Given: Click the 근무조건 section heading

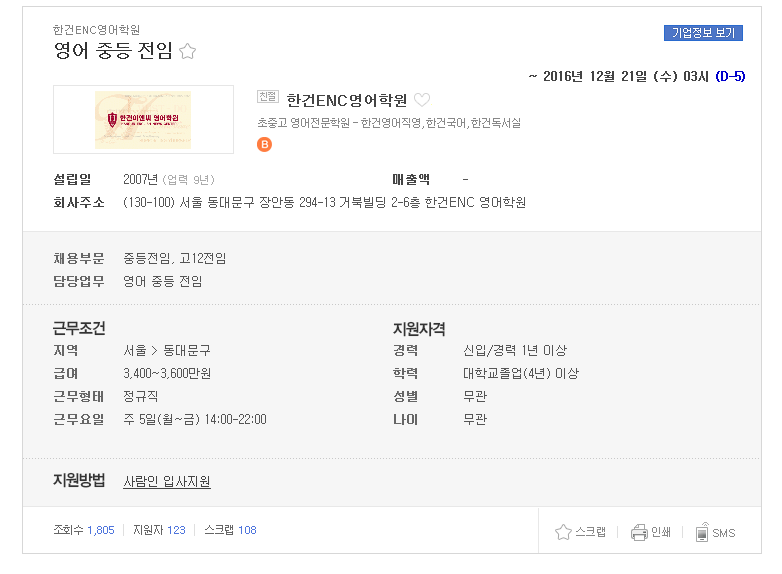Looking at the screenshot, I should point(79,328).
